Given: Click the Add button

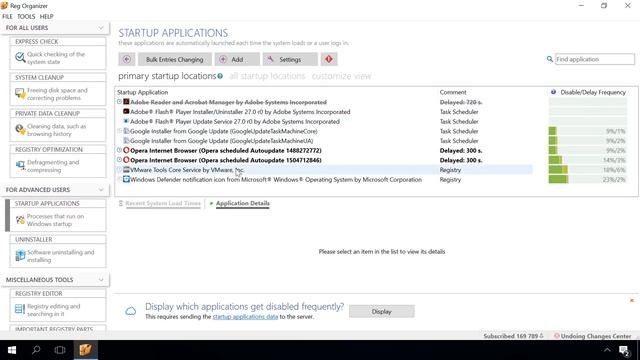Looking at the screenshot, I should click(237, 59).
